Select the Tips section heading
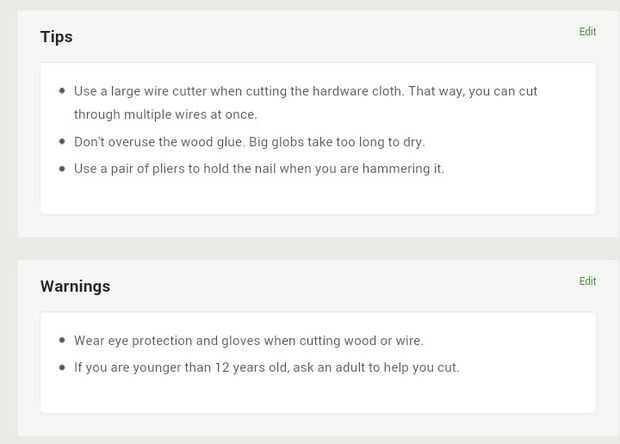The width and height of the screenshot is (620, 444). [56, 37]
